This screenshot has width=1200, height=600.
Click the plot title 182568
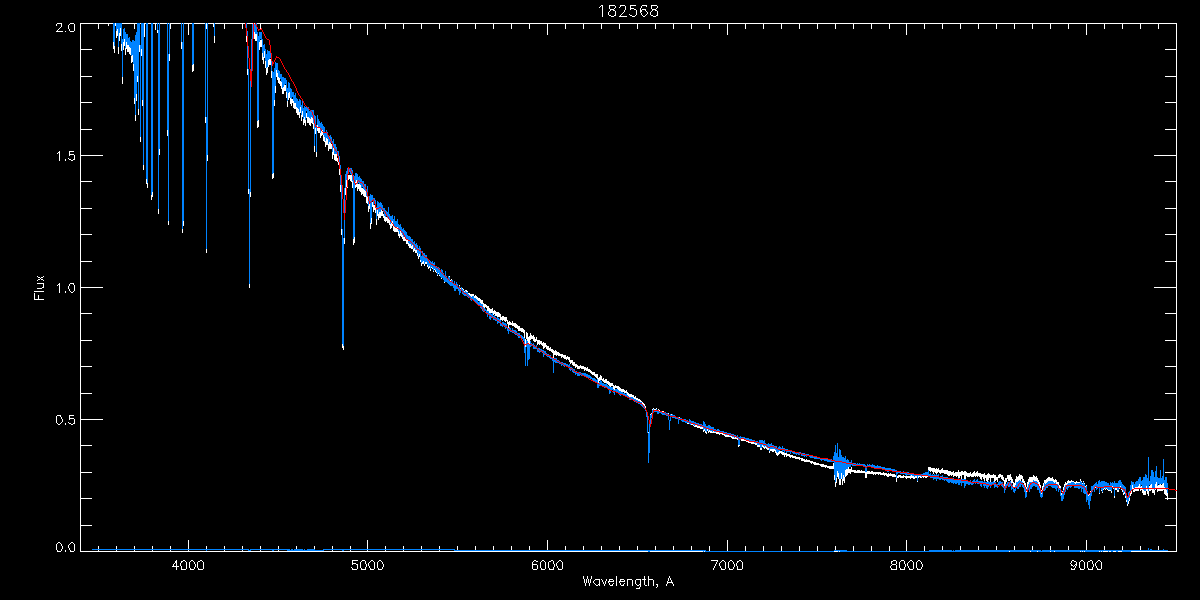(629, 11)
